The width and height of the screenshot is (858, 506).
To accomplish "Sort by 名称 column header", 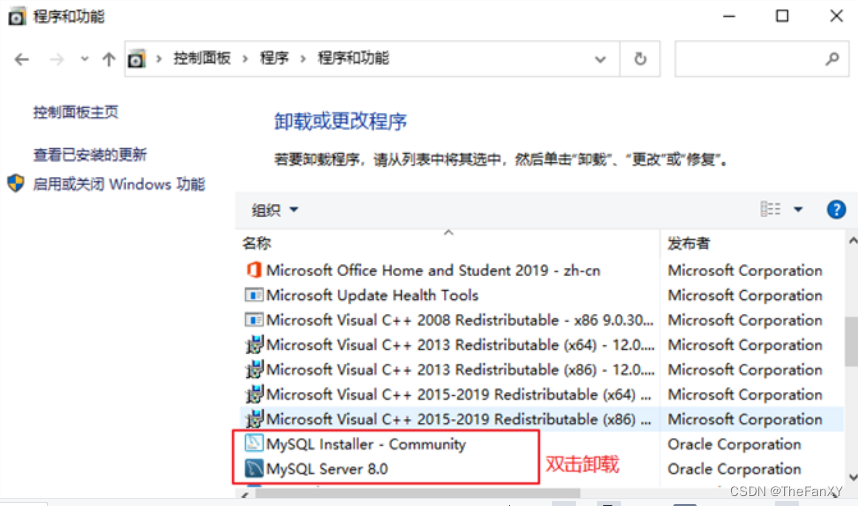I will [x=257, y=243].
